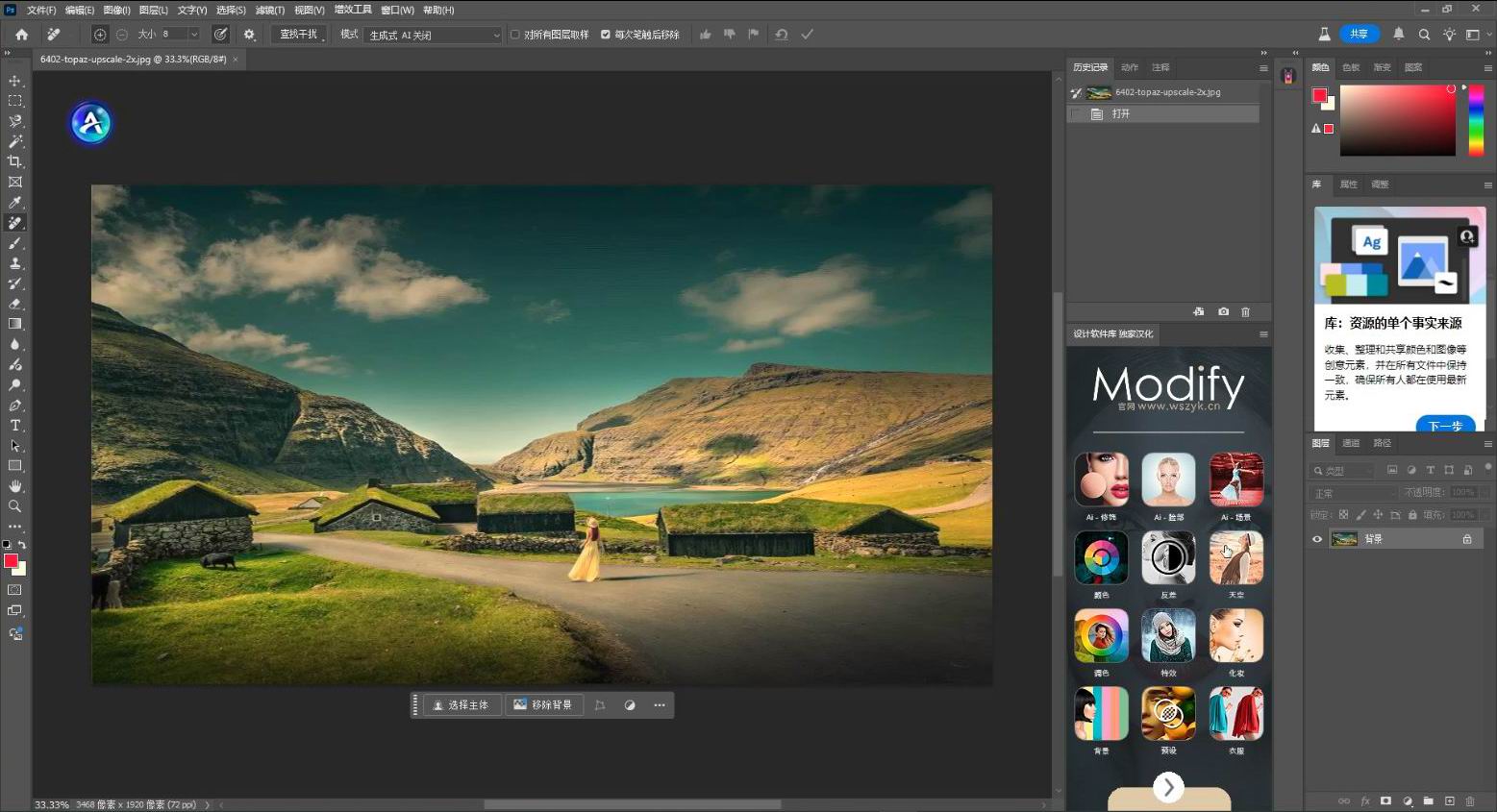Switch to the 动作 tab
This screenshot has height=812, width=1497.
[1130, 67]
